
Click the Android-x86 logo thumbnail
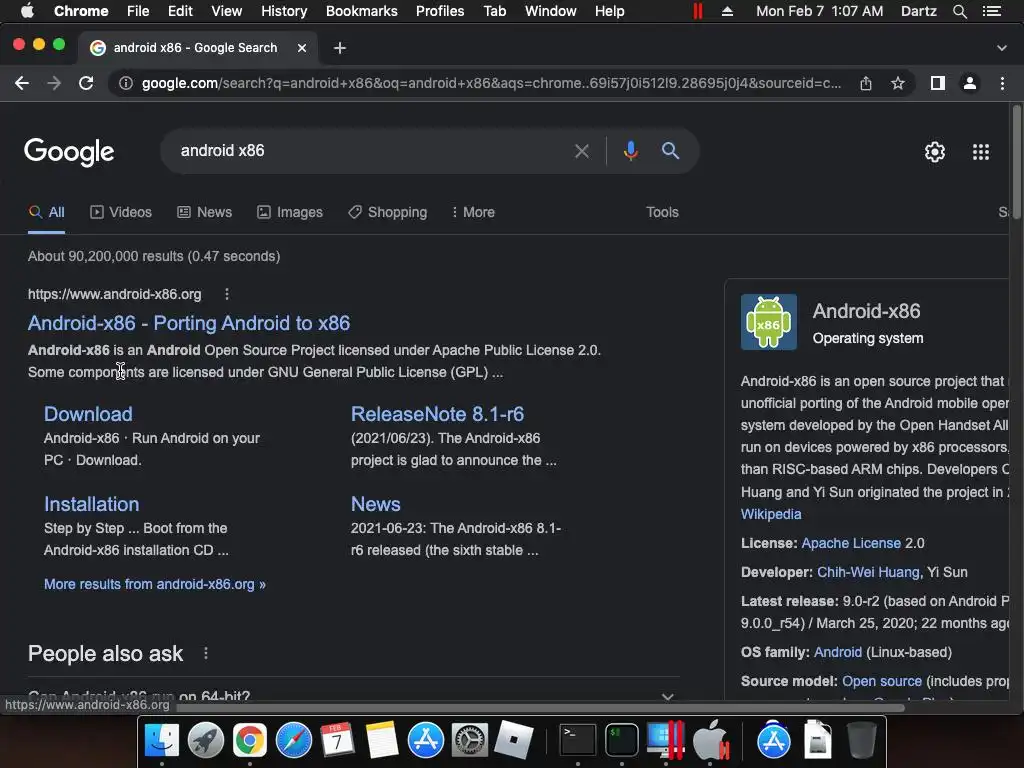[769, 322]
